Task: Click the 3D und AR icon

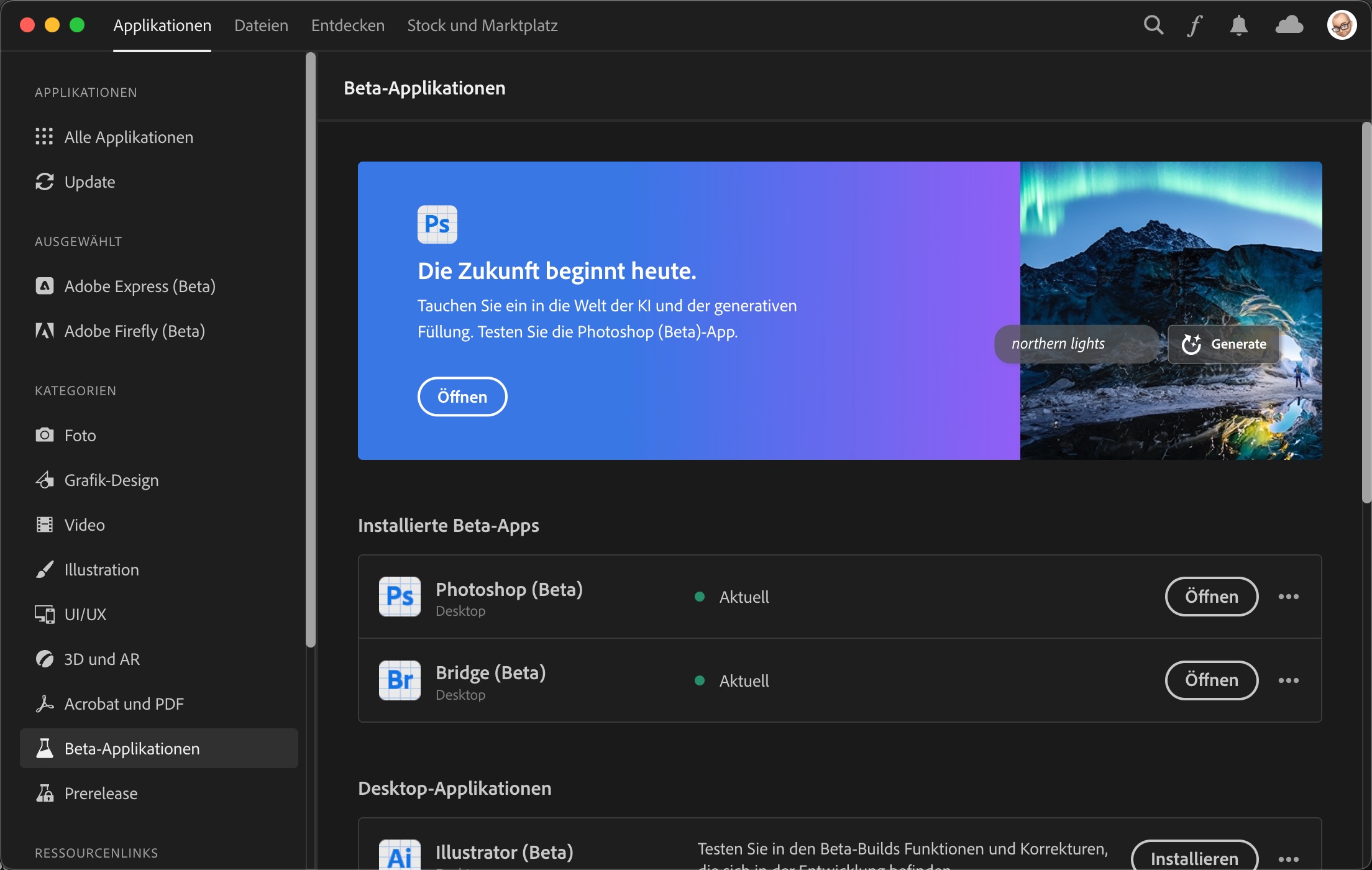Action: coord(44,659)
